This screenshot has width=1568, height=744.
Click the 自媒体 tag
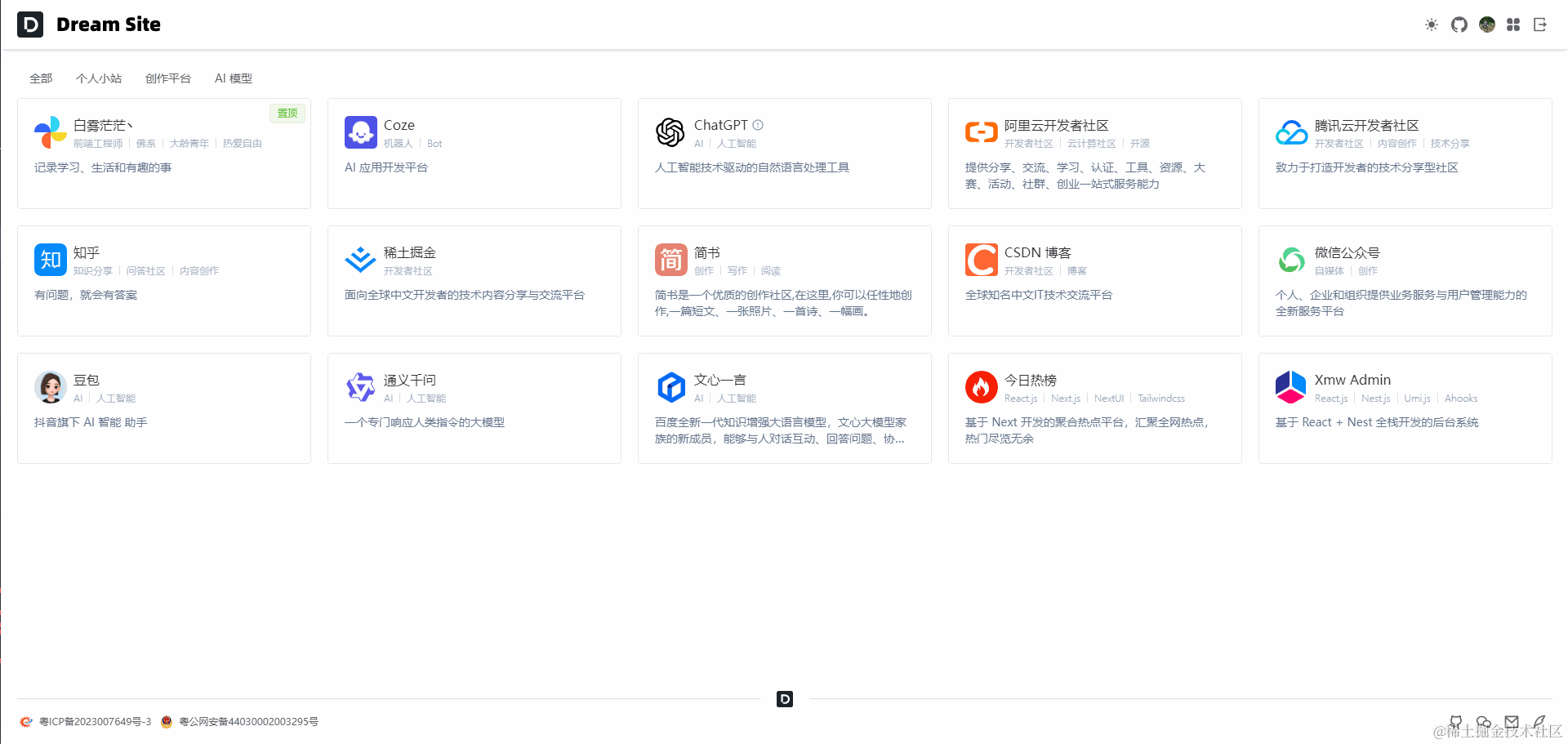click(x=1330, y=271)
